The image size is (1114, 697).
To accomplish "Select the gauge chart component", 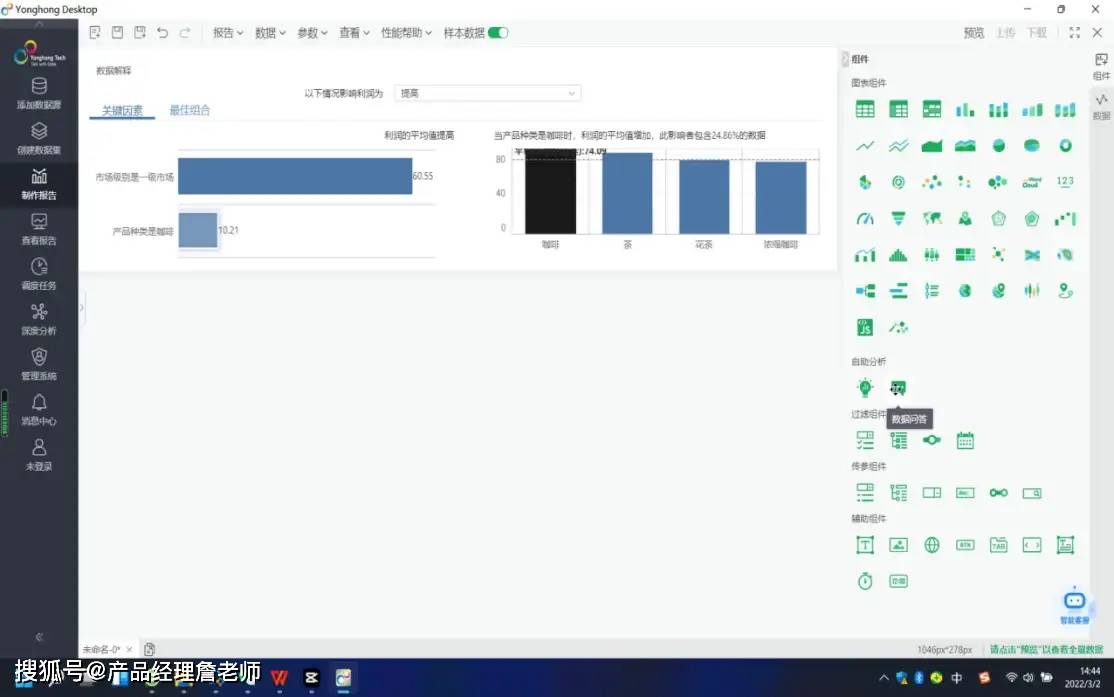I will click(865, 218).
